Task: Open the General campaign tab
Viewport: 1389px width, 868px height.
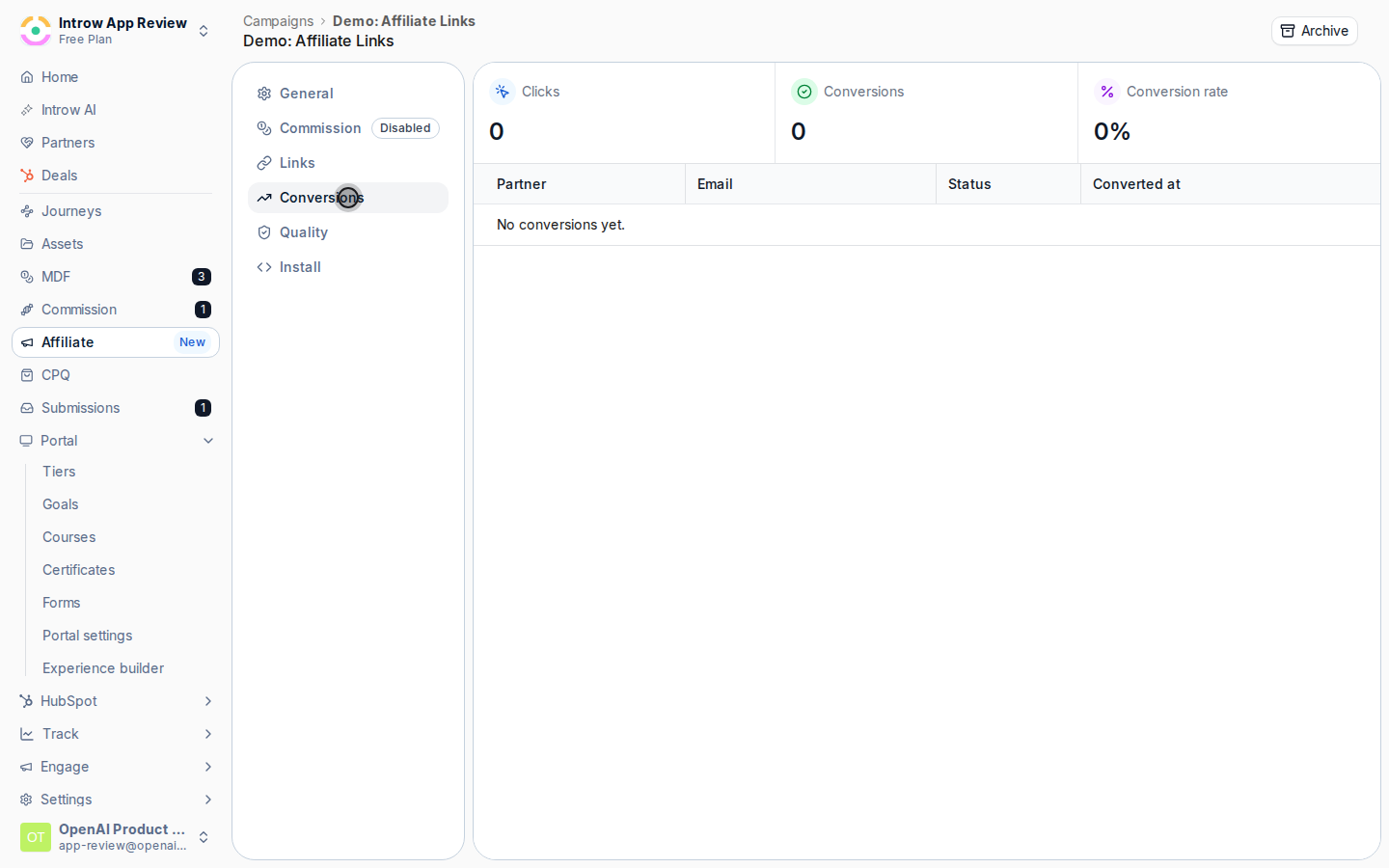Action: tap(348, 94)
